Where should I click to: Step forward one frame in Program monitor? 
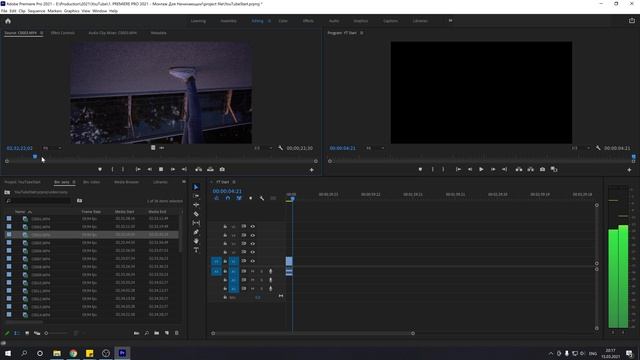[493, 169]
